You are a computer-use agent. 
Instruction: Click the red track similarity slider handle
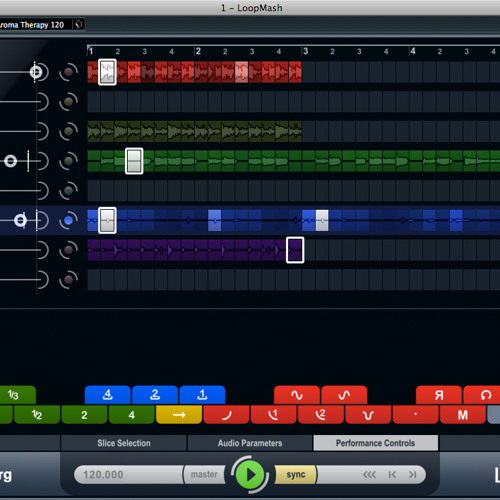[36, 72]
